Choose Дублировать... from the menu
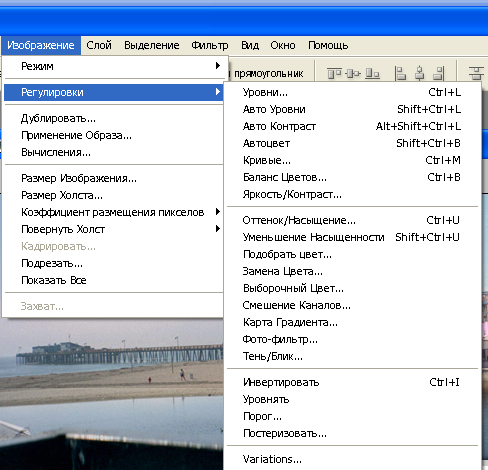Screen dimensions: 488x470 click(113, 118)
